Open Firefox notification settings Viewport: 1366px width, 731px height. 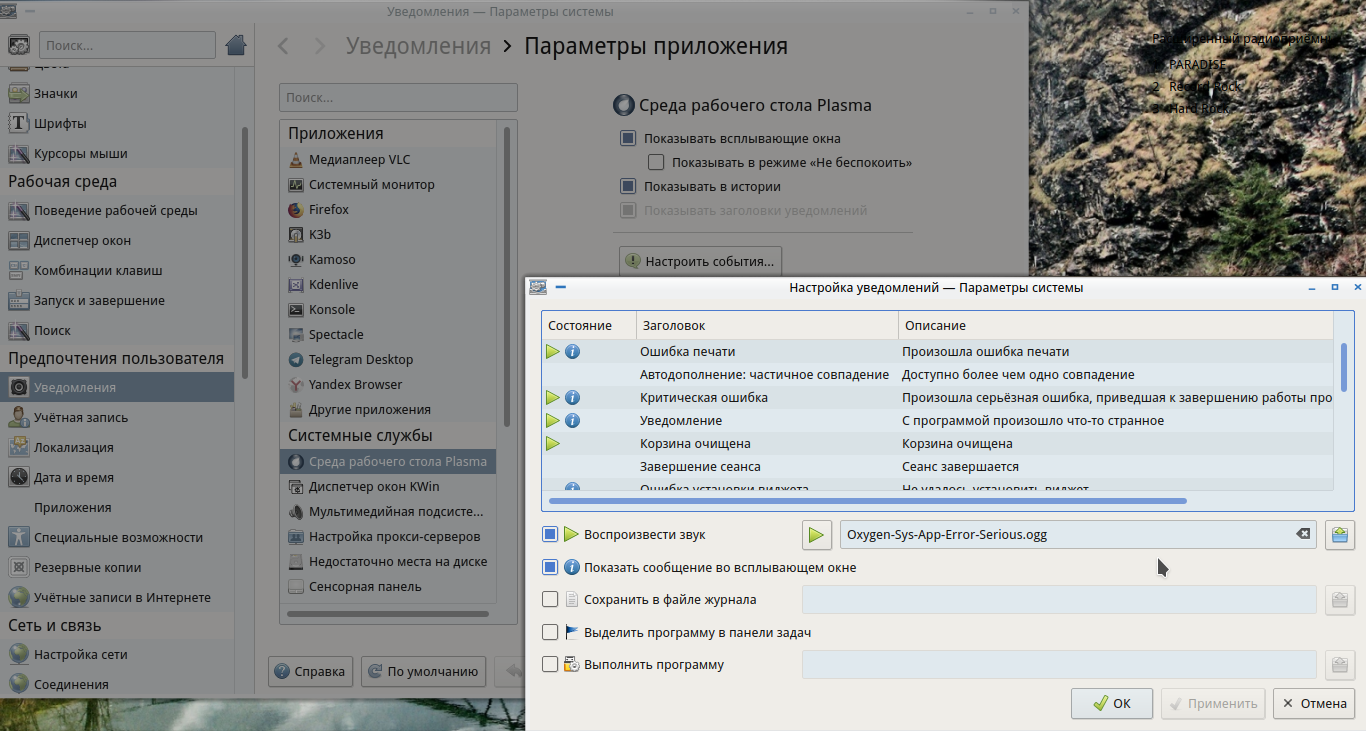pyautogui.click(x=328, y=210)
